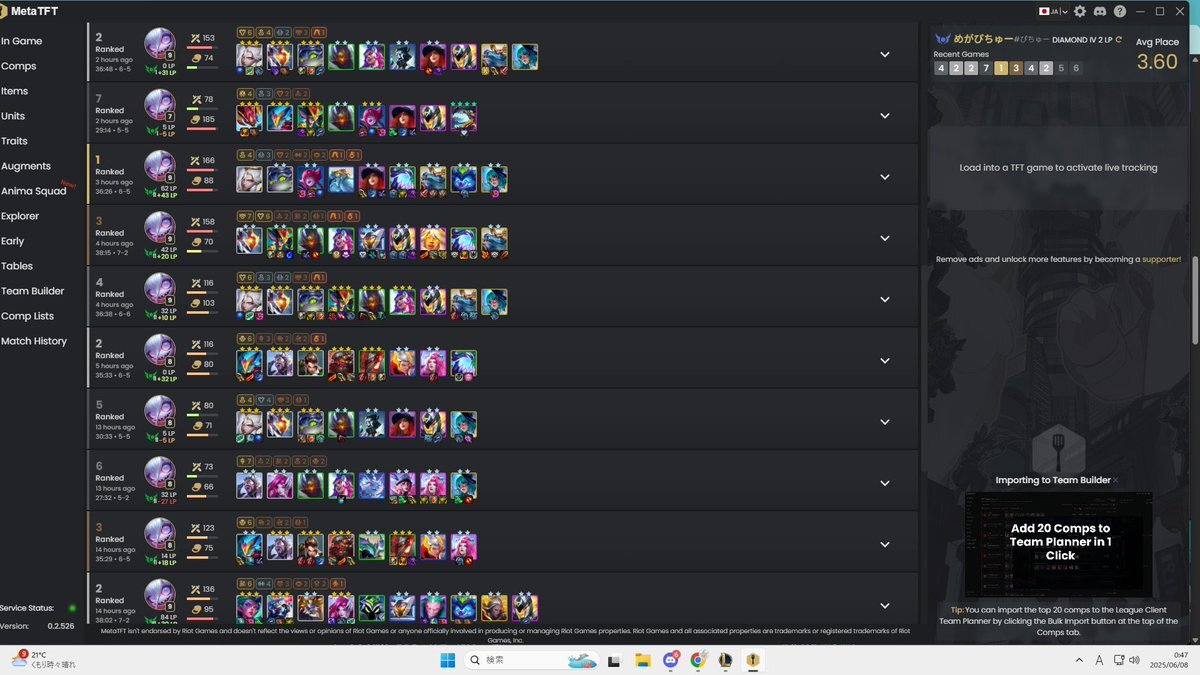Click the gold 1st place recent game badge

coord(1002,68)
